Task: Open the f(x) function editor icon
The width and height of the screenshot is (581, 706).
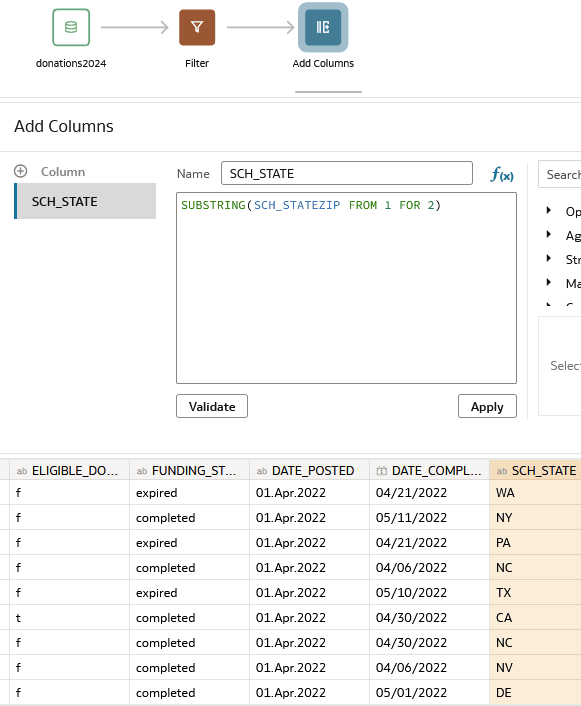Action: (502, 174)
